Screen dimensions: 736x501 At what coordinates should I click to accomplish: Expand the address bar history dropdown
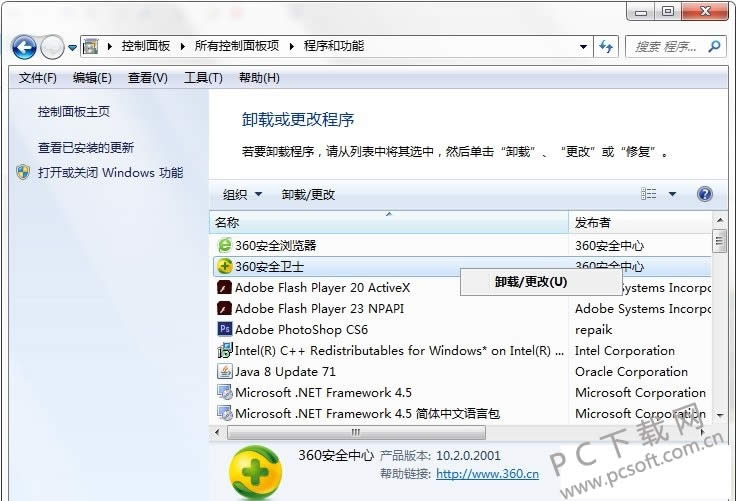pyautogui.click(x=584, y=47)
